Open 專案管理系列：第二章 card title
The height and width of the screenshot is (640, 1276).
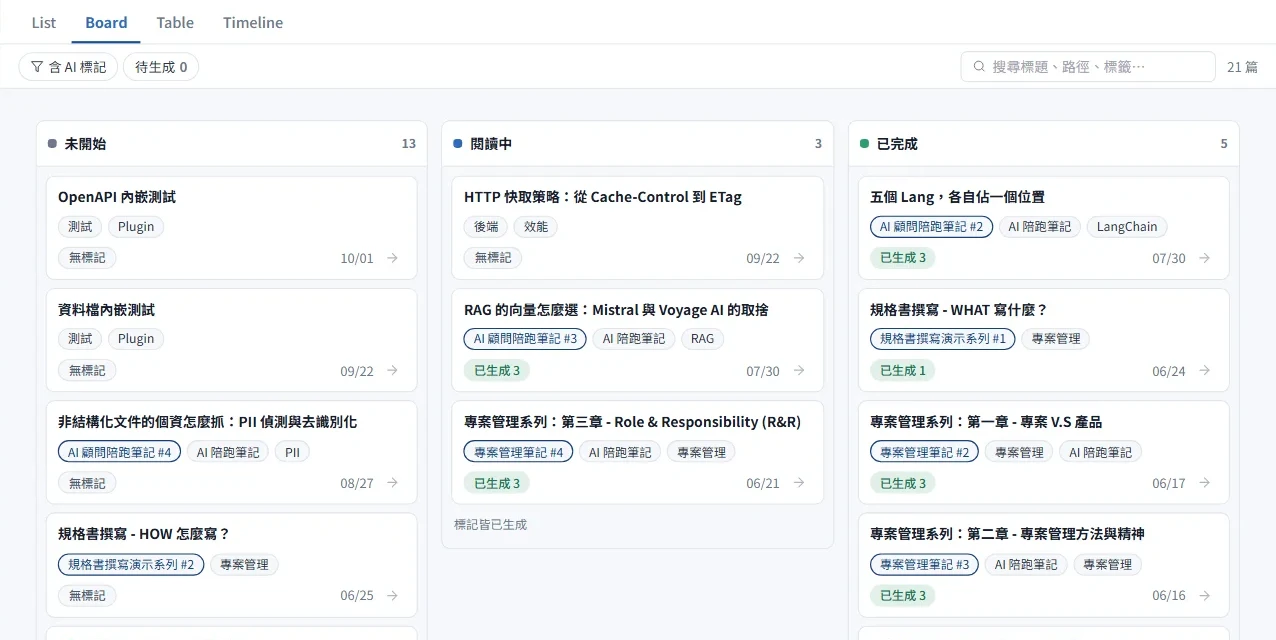[1007, 534]
